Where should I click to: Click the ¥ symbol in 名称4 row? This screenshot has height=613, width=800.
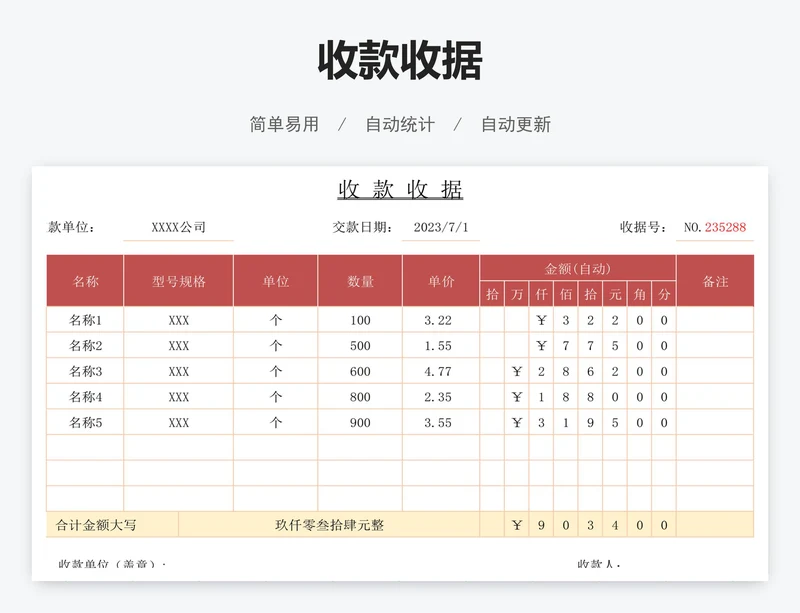point(517,397)
